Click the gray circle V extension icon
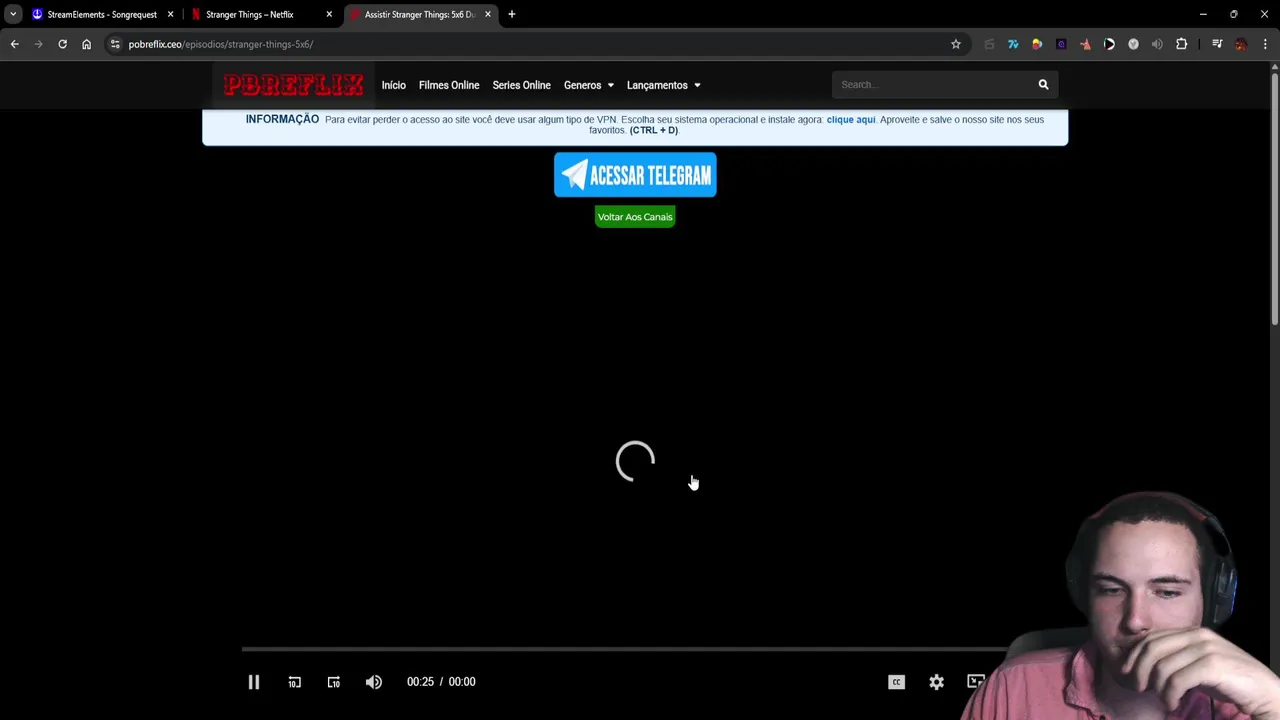This screenshot has height=720, width=1280. [x=1133, y=44]
